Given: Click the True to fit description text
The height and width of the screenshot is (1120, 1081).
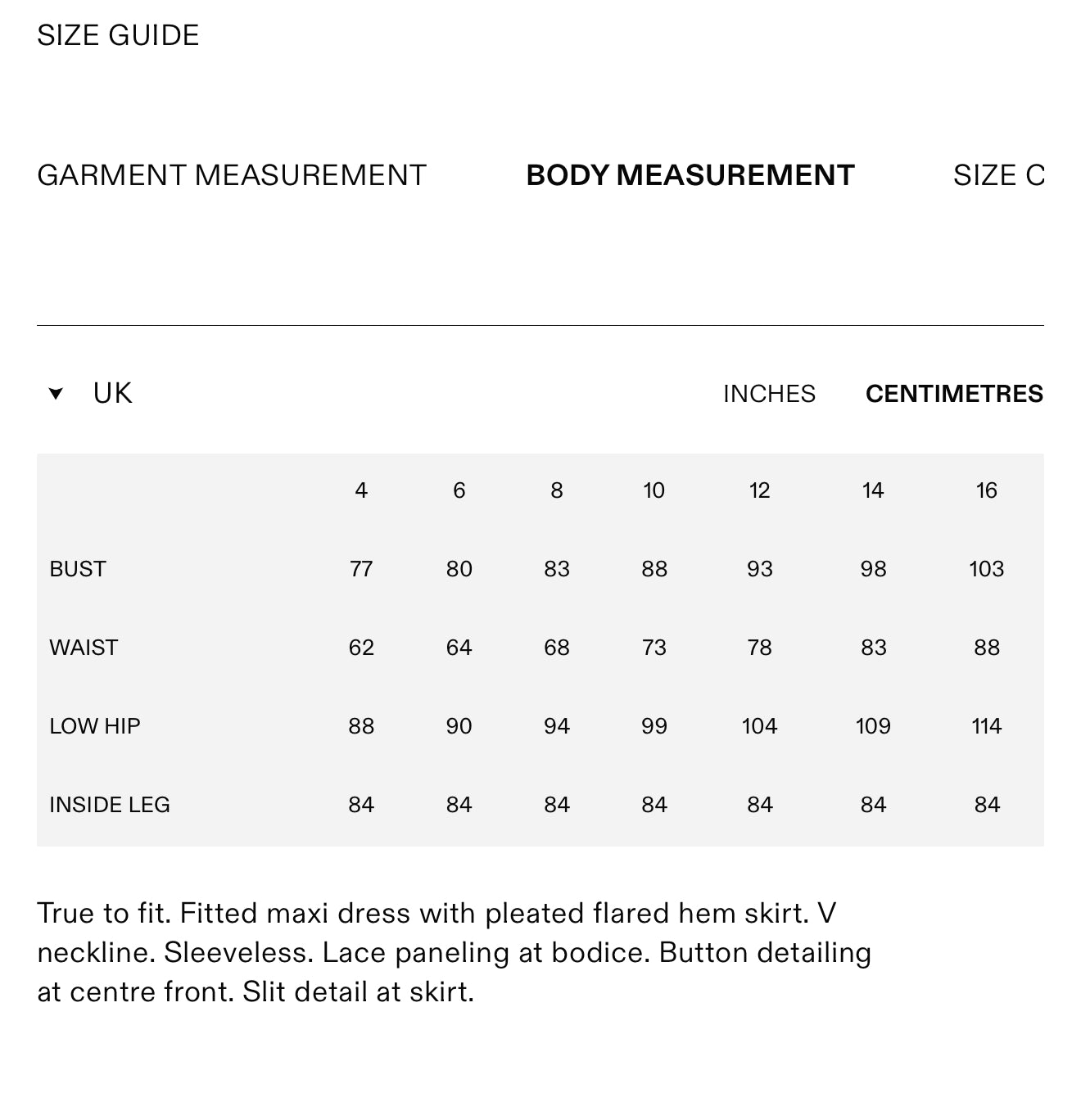Looking at the screenshot, I should pyautogui.click(x=455, y=952).
